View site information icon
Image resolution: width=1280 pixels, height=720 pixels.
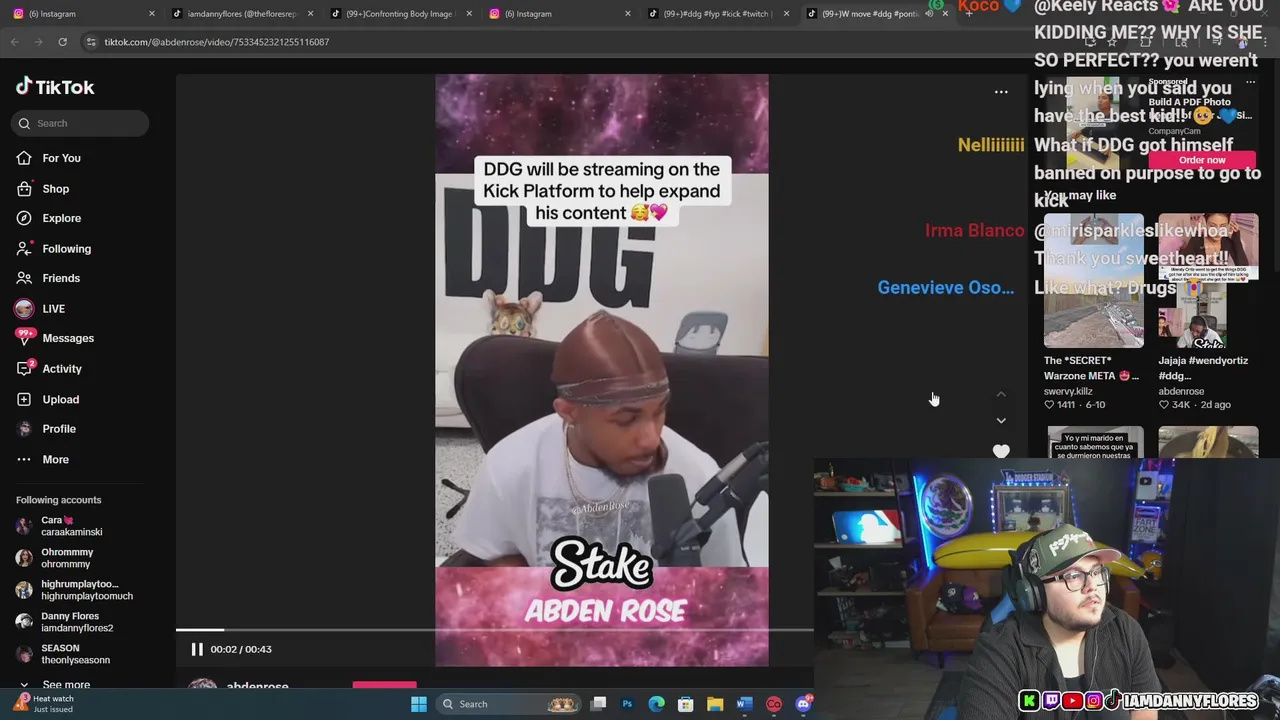(x=90, y=42)
